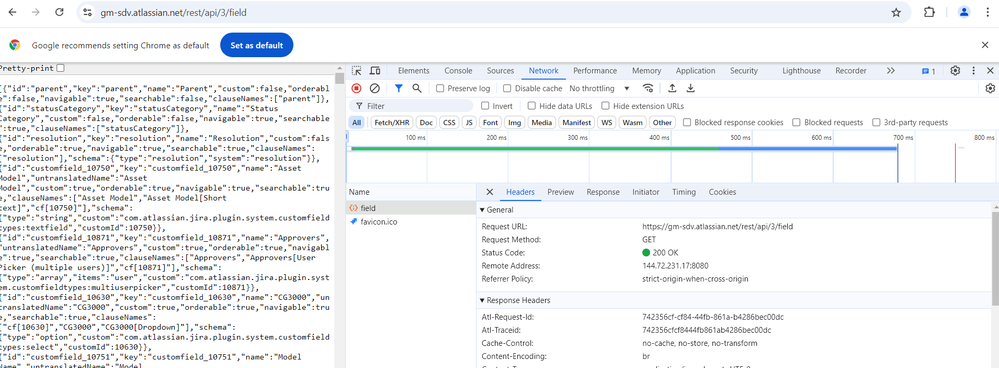Tick Blocked response cookies checkbox
999x368 pixels.
click(x=687, y=122)
